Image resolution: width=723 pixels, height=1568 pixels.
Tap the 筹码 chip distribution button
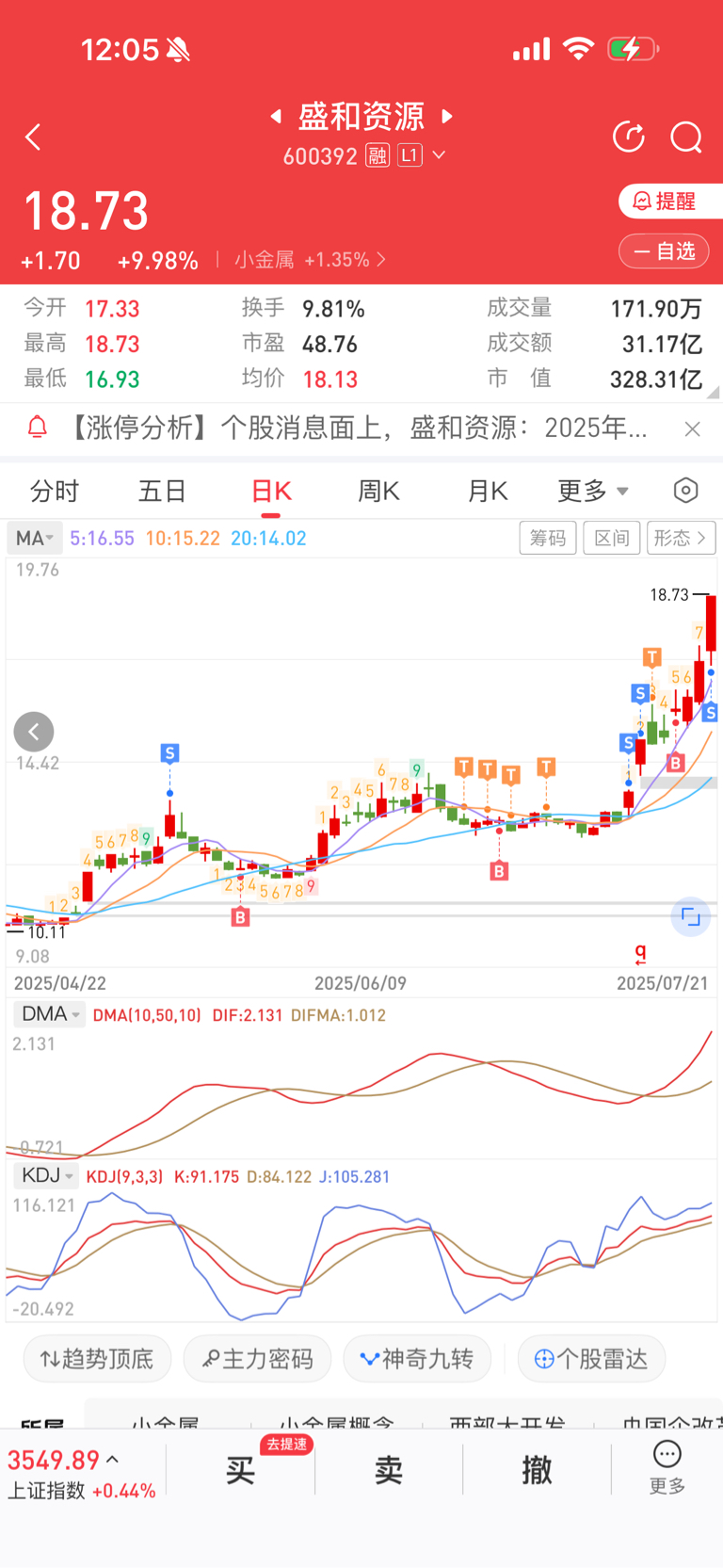tap(548, 538)
